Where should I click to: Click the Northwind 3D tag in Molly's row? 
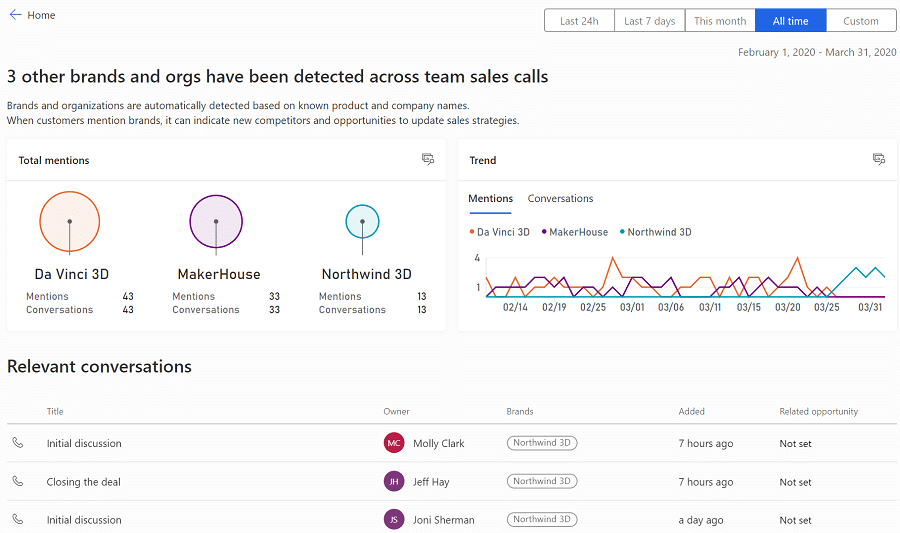click(x=542, y=443)
